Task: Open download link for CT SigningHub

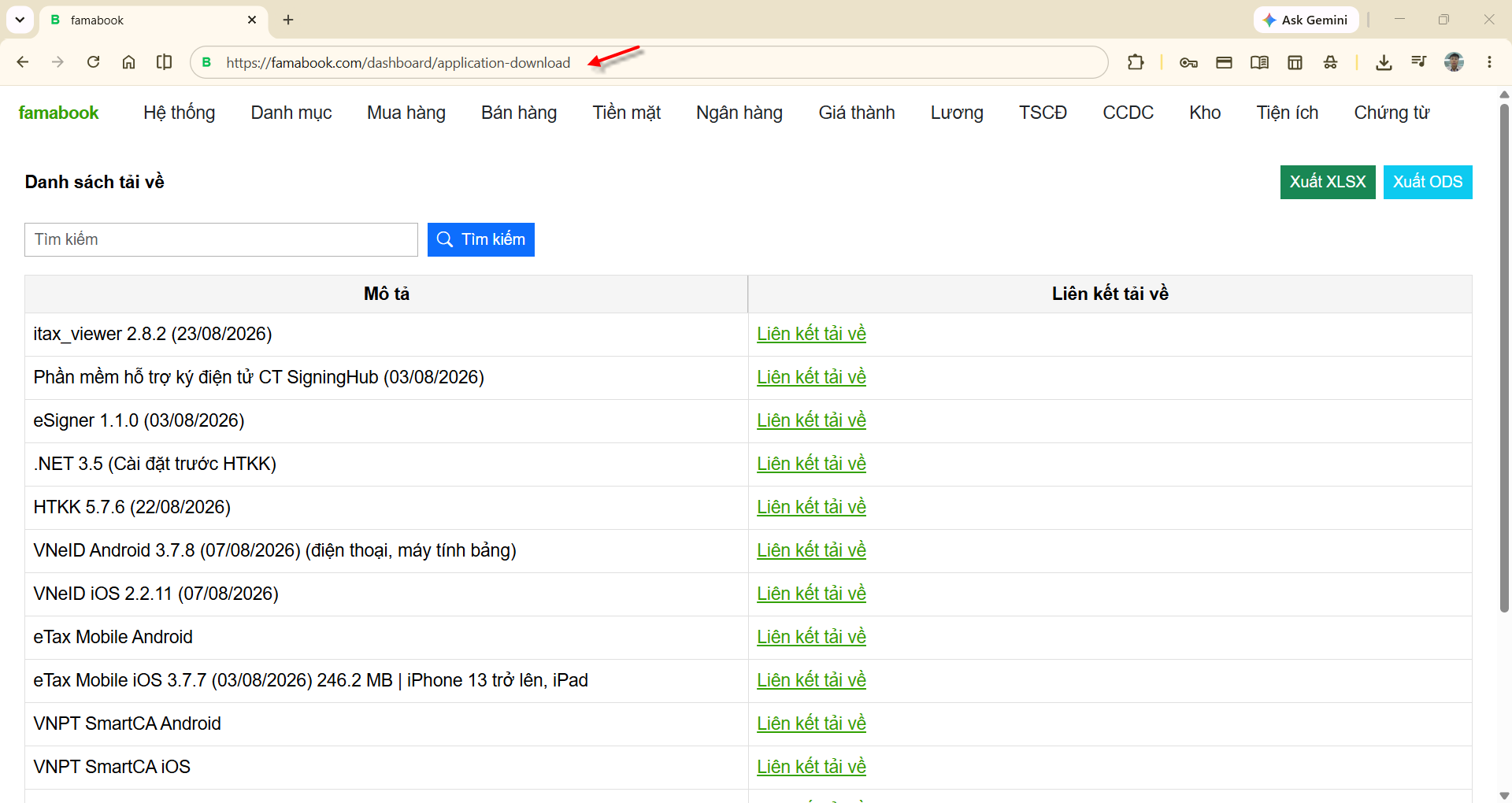Action: click(811, 377)
